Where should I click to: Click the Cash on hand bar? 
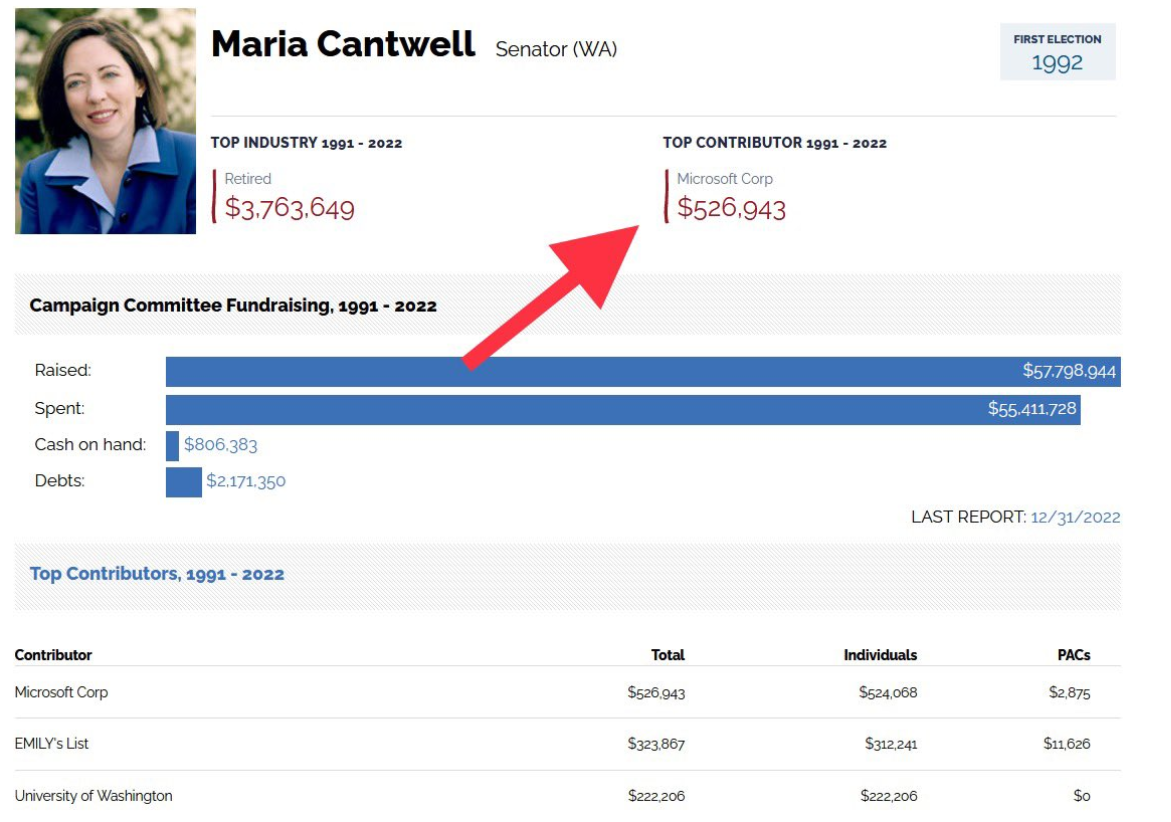pyautogui.click(x=172, y=445)
